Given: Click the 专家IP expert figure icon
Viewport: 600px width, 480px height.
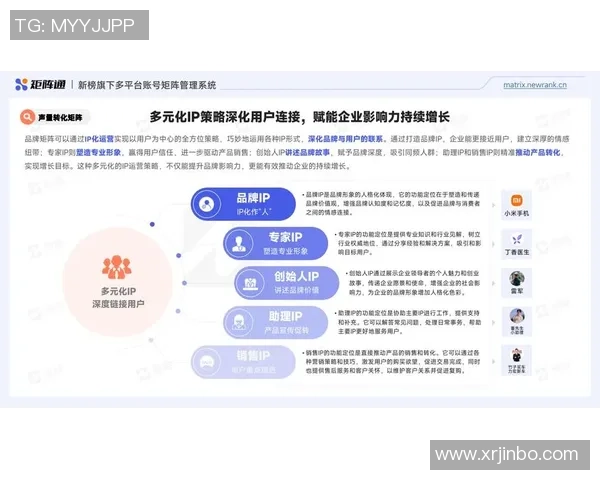Looking at the screenshot, I should (240, 243).
